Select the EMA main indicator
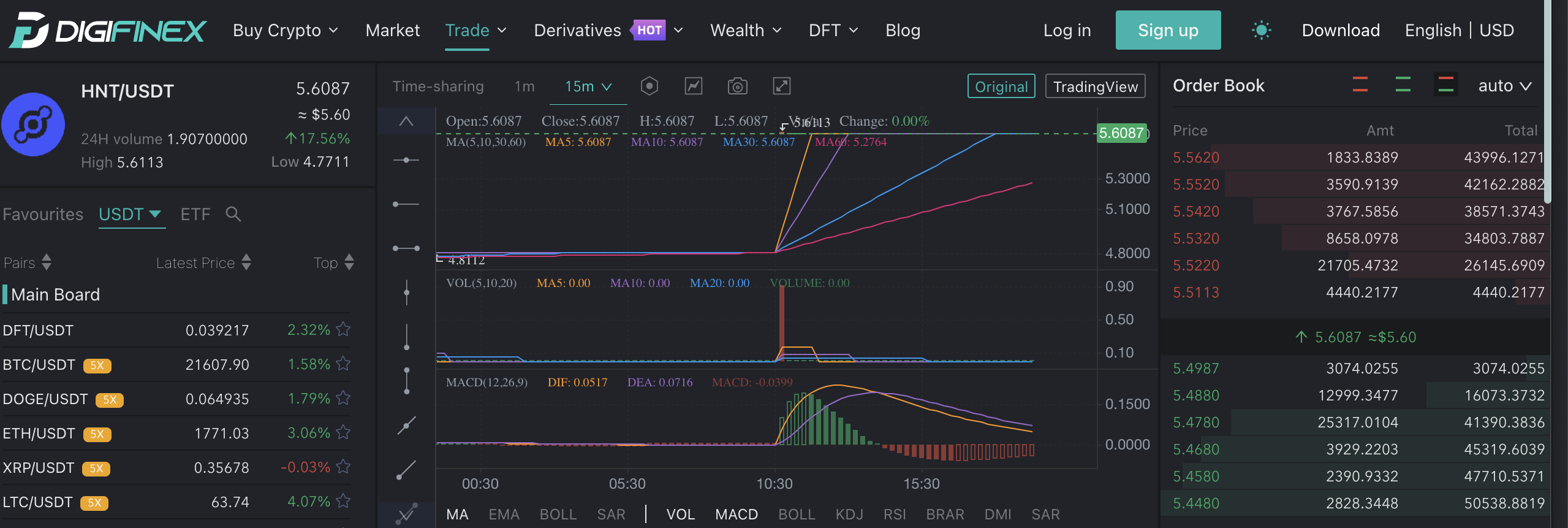The height and width of the screenshot is (528, 1568). (504, 514)
